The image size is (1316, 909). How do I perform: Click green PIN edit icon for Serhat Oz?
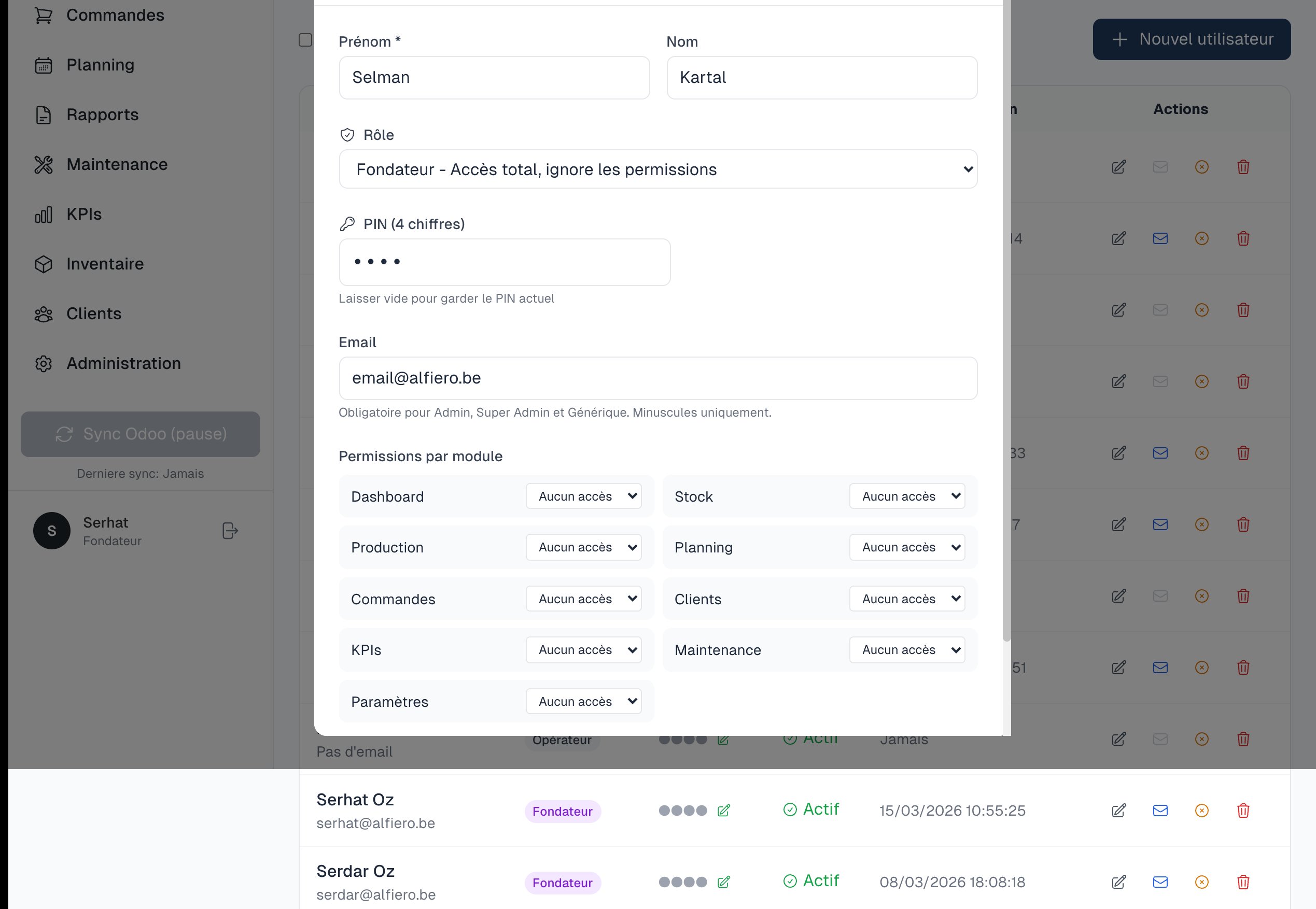point(723,811)
